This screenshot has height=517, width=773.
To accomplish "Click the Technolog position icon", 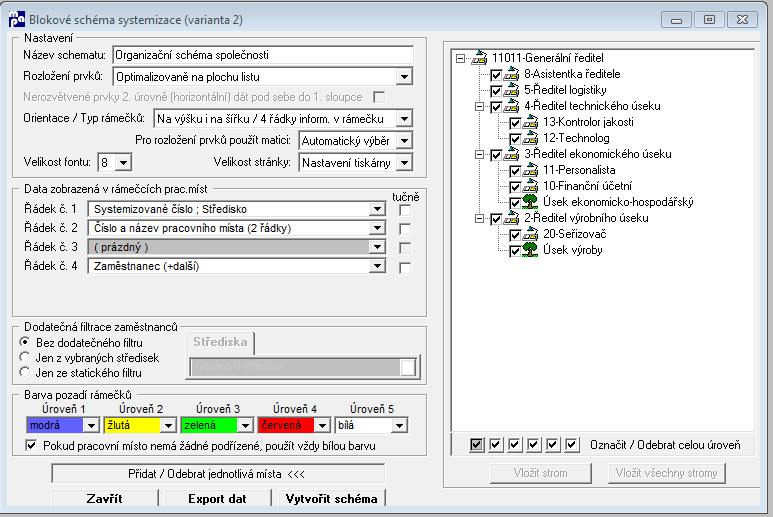I will [530, 138].
